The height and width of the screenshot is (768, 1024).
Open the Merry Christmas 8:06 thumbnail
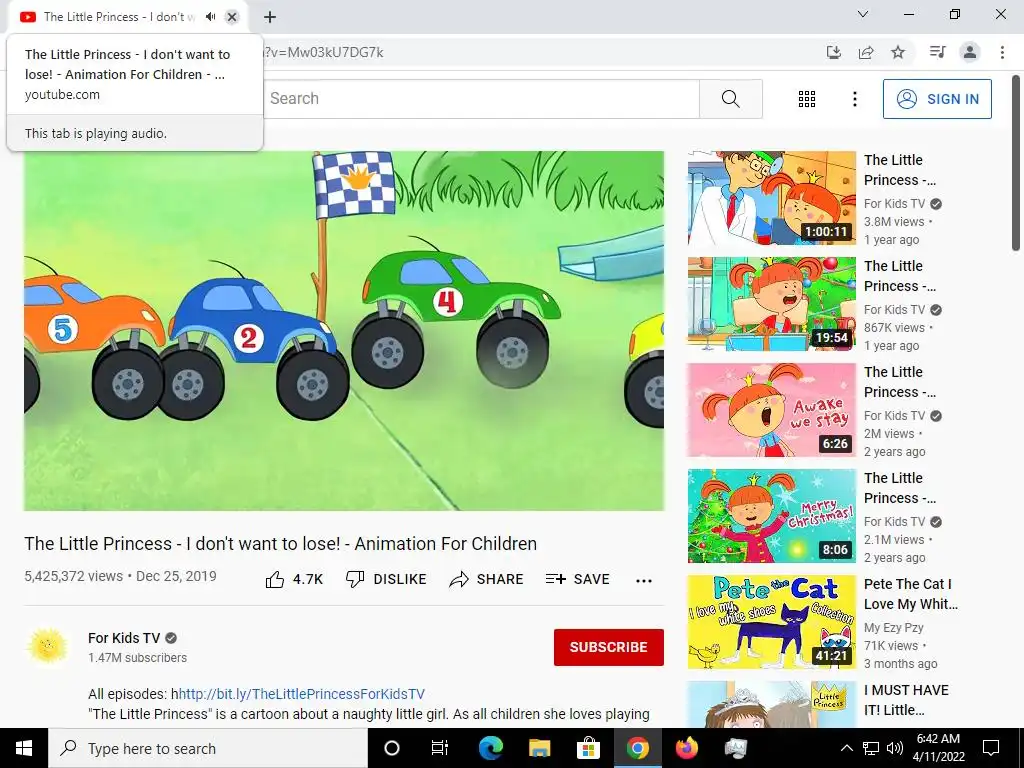(x=772, y=516)
